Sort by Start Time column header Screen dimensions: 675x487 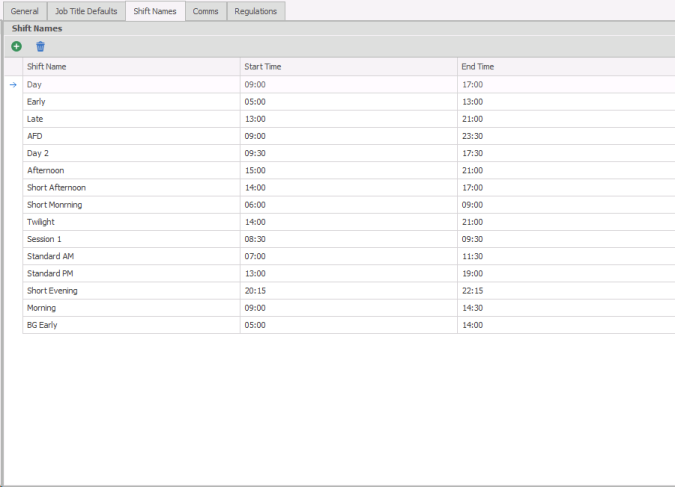[348, 67]
